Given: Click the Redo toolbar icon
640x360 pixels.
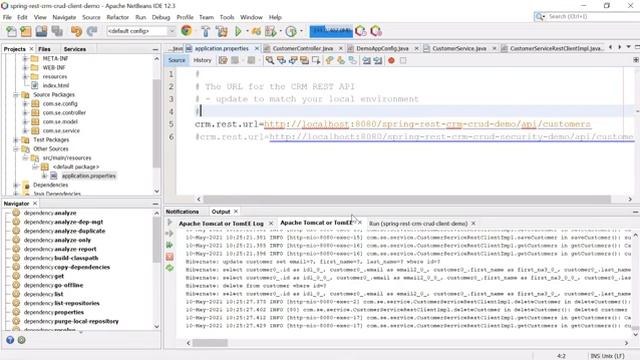Looking at the screenshot, I should point(92,31).
